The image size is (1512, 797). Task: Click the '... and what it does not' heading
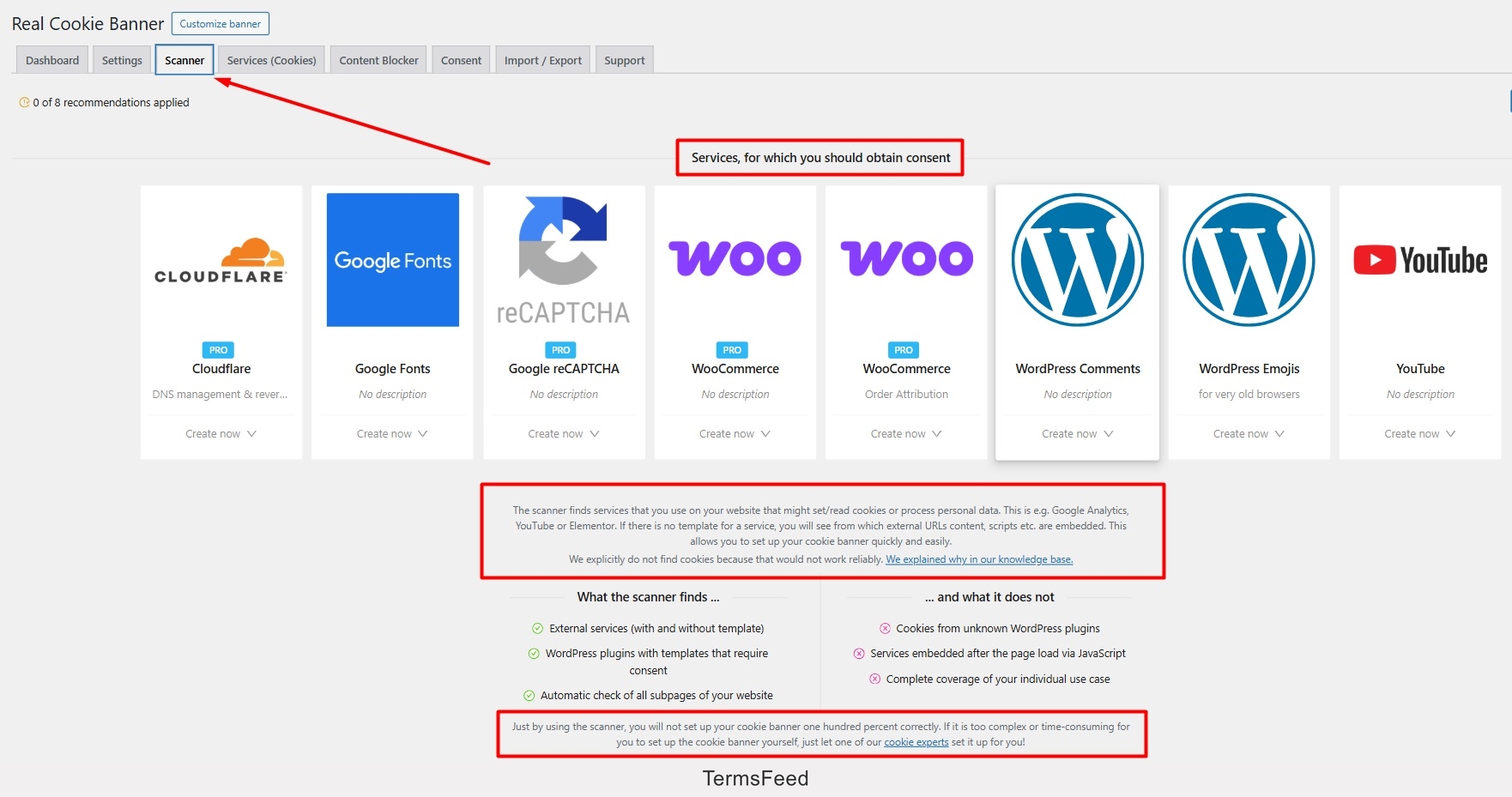point(989,597)
